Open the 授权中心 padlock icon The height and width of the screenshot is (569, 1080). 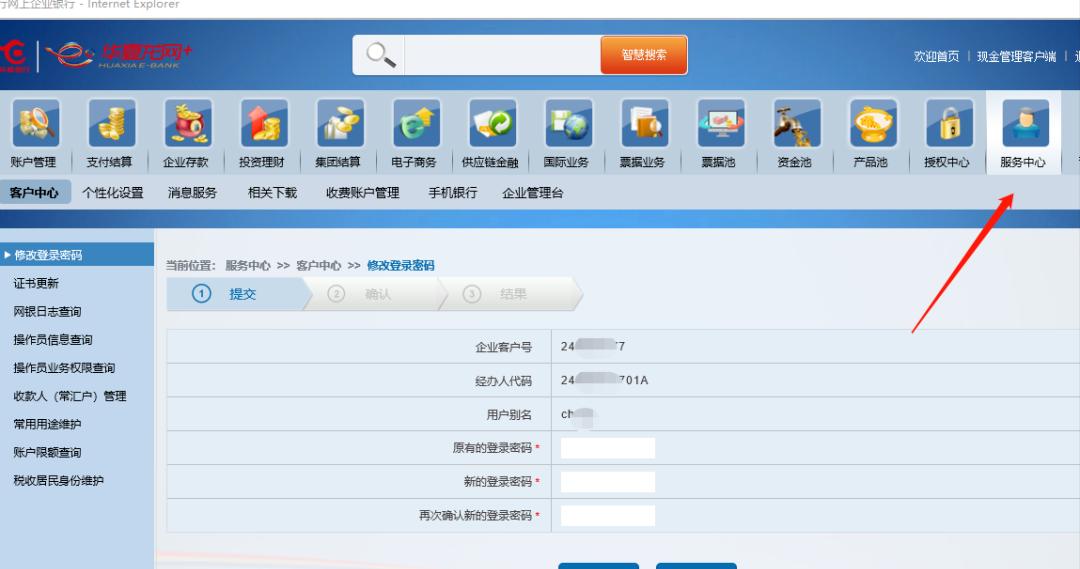(950, 123)
